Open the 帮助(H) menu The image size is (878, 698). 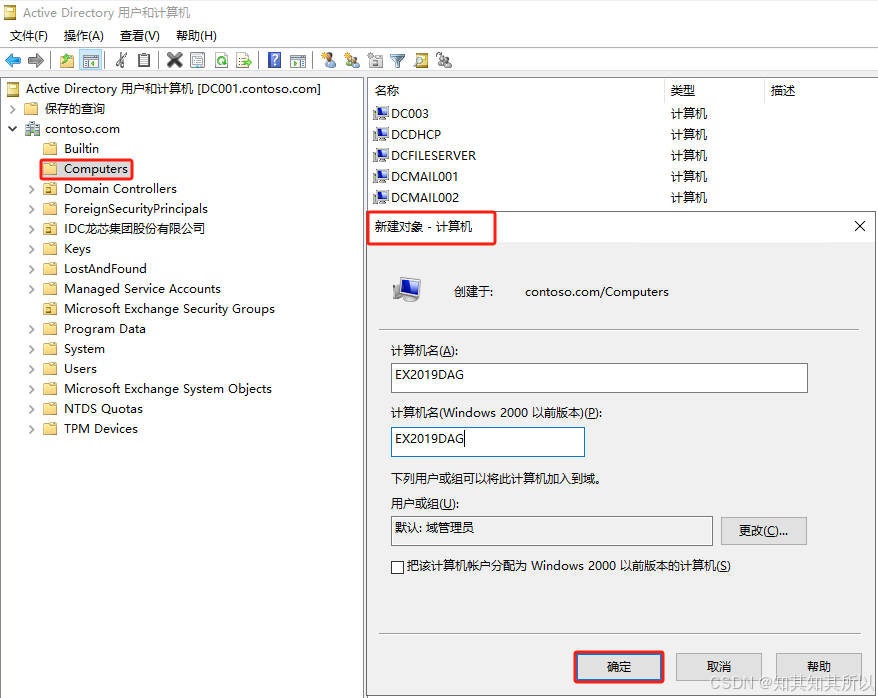196,36
